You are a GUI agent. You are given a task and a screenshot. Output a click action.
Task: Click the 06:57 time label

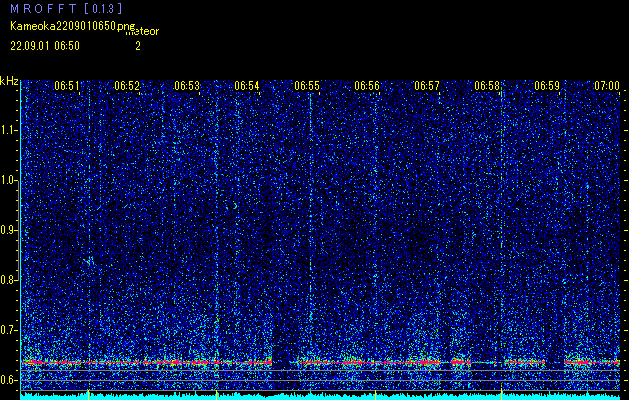click(427, 85)
